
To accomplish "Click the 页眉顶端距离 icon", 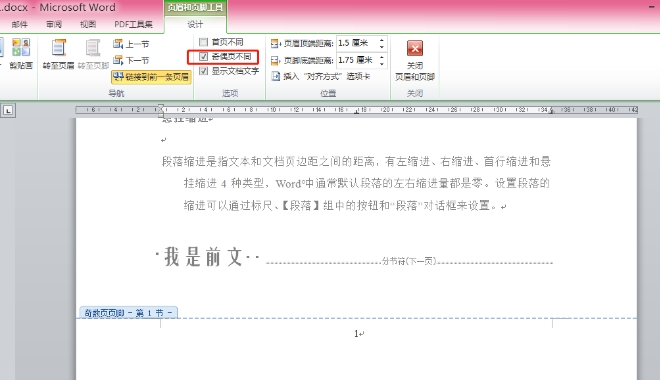I will [276, 43].
